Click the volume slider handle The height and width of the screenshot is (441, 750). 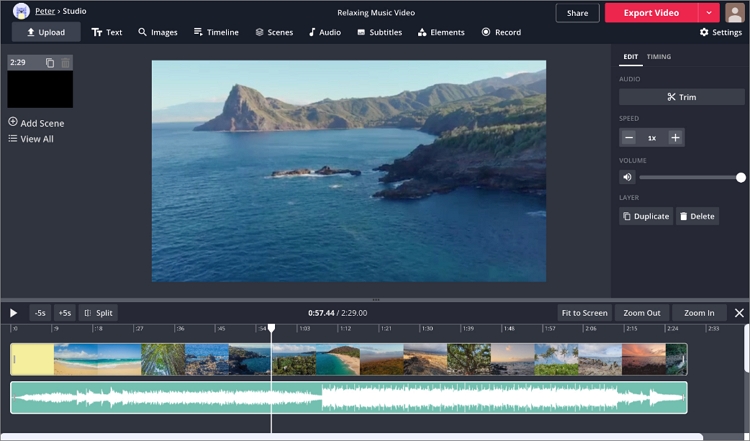(x=740, y=177)
